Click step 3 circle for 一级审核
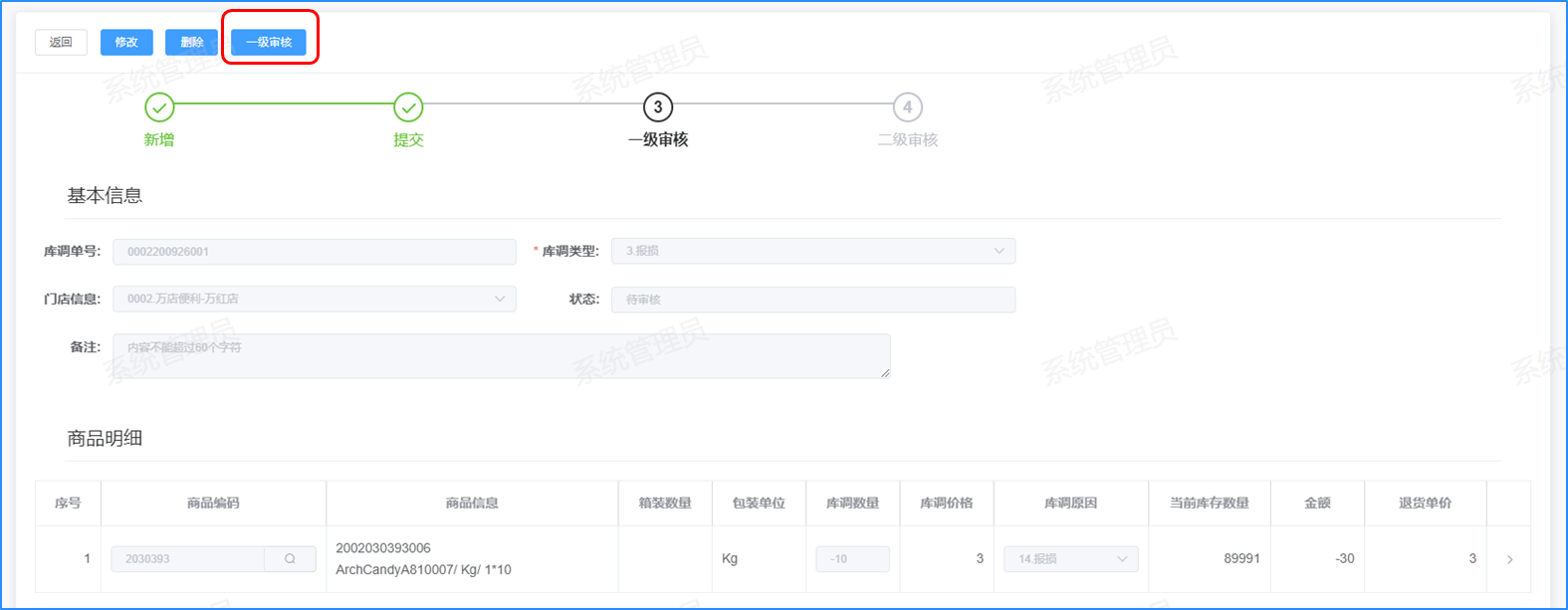 click(x=658, y=106)
